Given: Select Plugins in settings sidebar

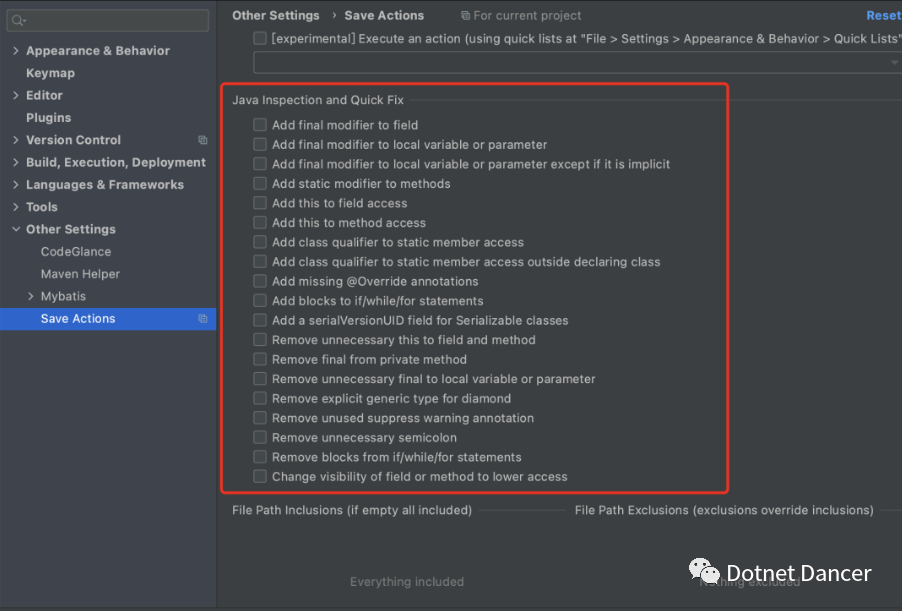Looking at the screenshot, I should click(x=48, y=118).
